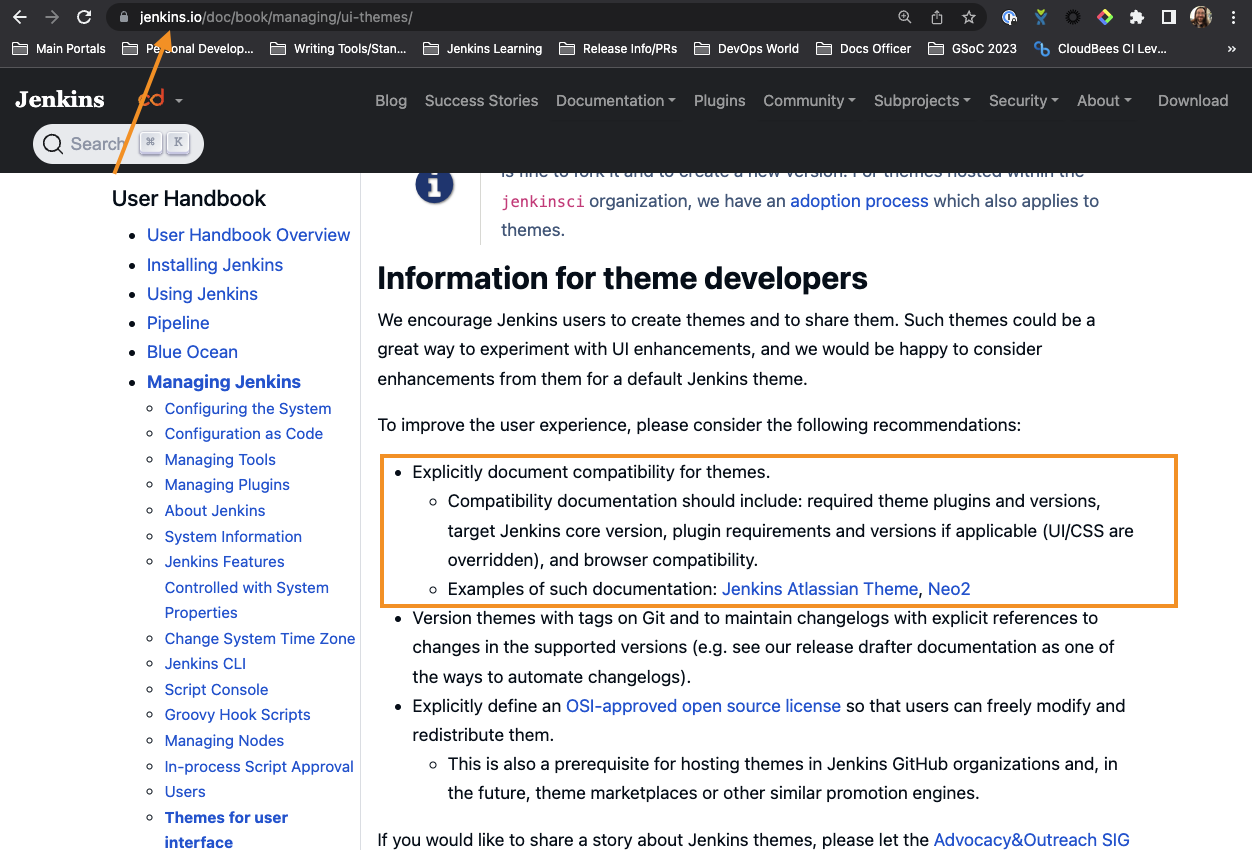Open Script Console sidebar link
The width and height of the screenshot is (1252, 850).
tap(216, 690)
